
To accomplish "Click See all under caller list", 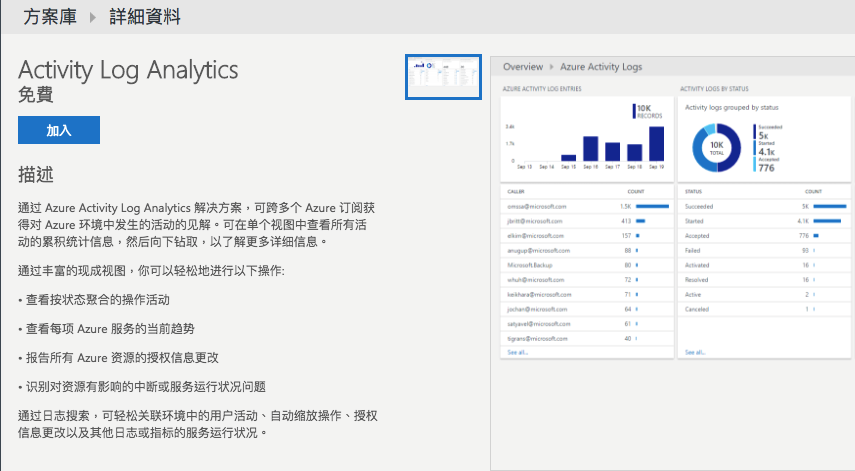I will 517,352.
